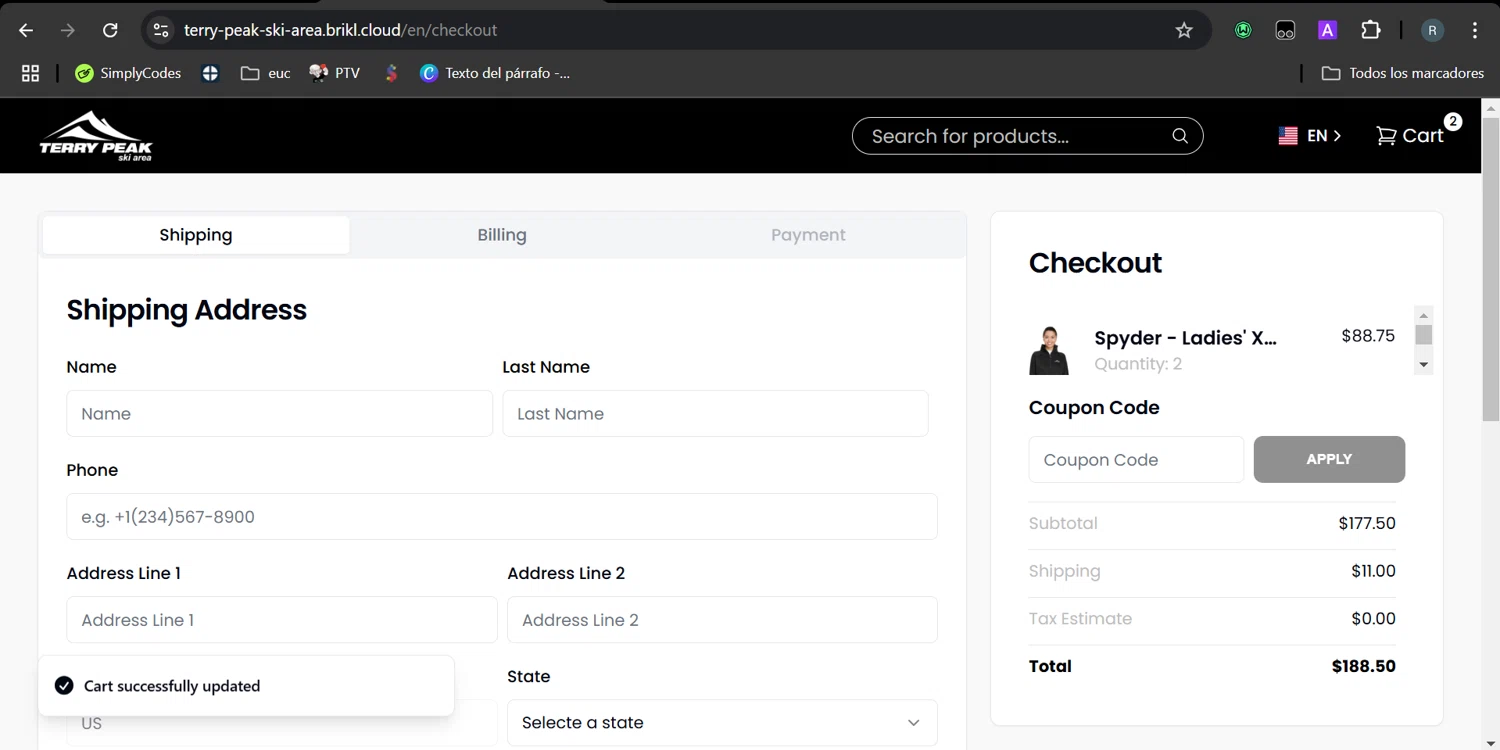Image resolution: width=1500 pixels, height=750 pixels.
Task: Open SimplyCodes bookmark
Action: click(128, 73)
